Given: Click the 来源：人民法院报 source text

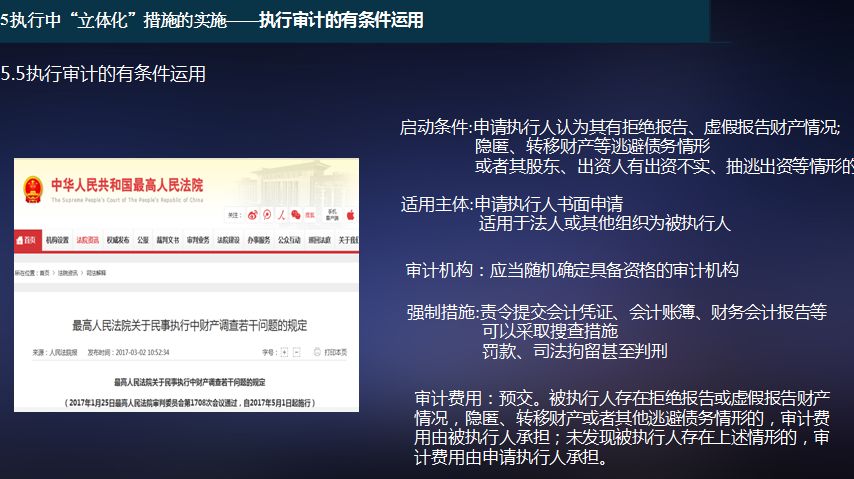Looking at the screenshot, I should click(x=54, y=353).
